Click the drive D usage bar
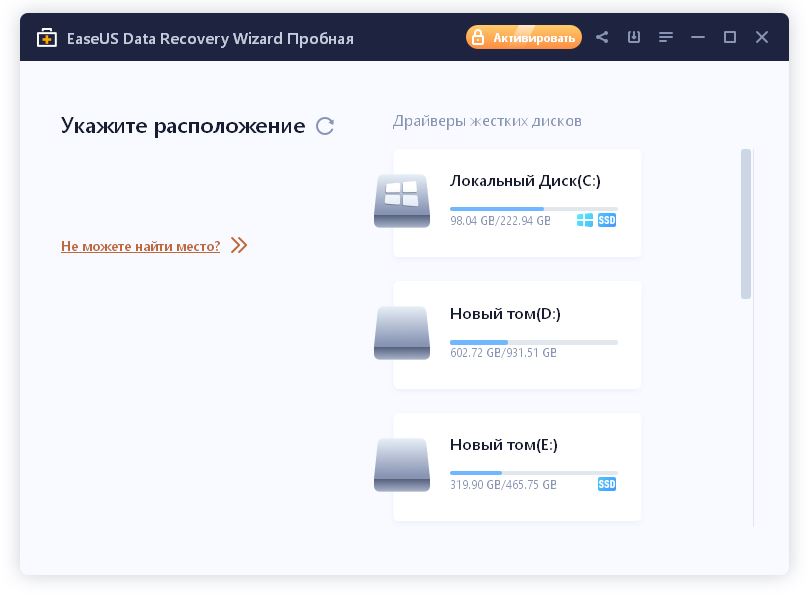Screen dimensions: 811x607 [x=534, y=342]
